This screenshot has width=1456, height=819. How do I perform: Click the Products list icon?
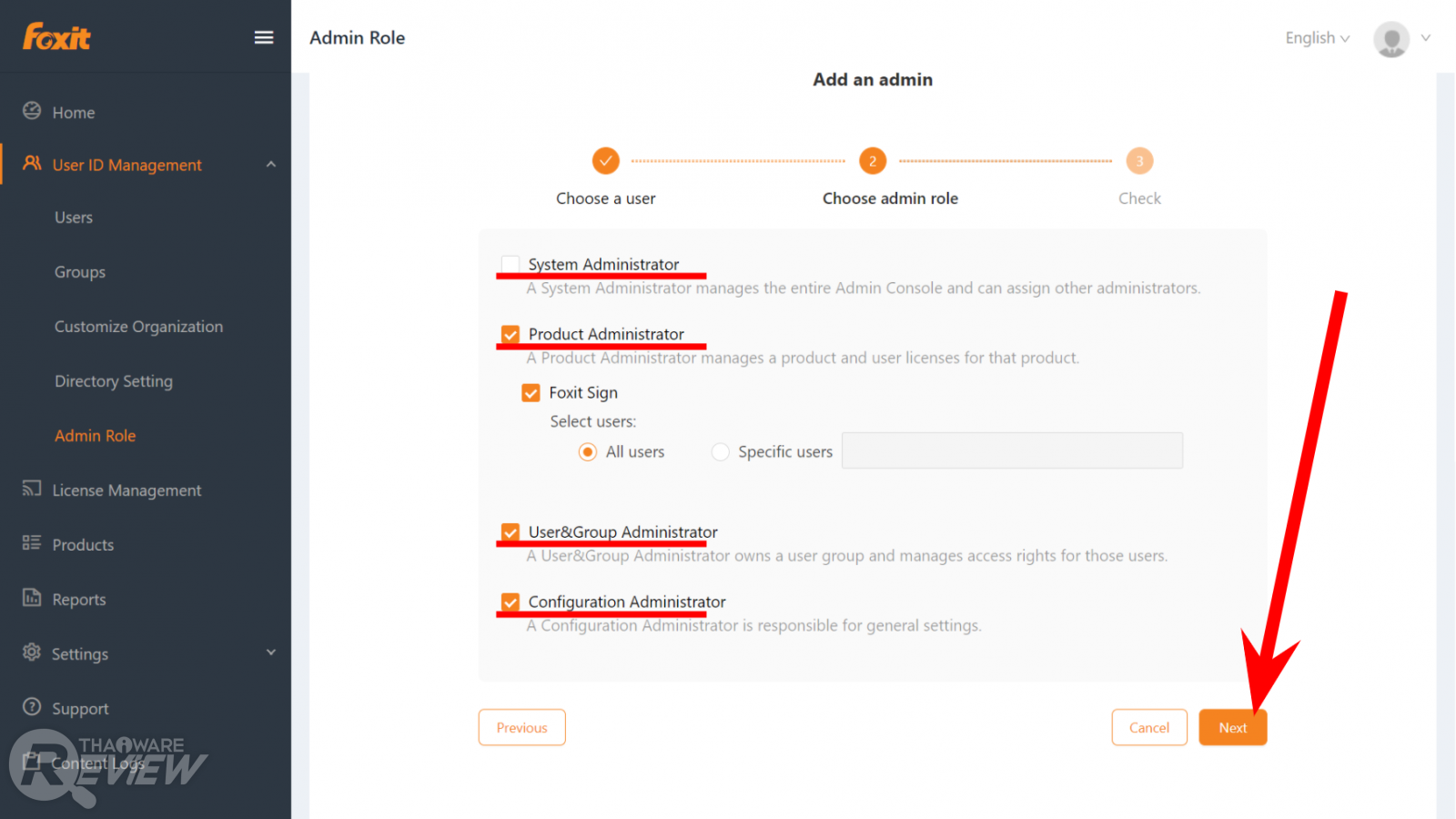(32, 543)
